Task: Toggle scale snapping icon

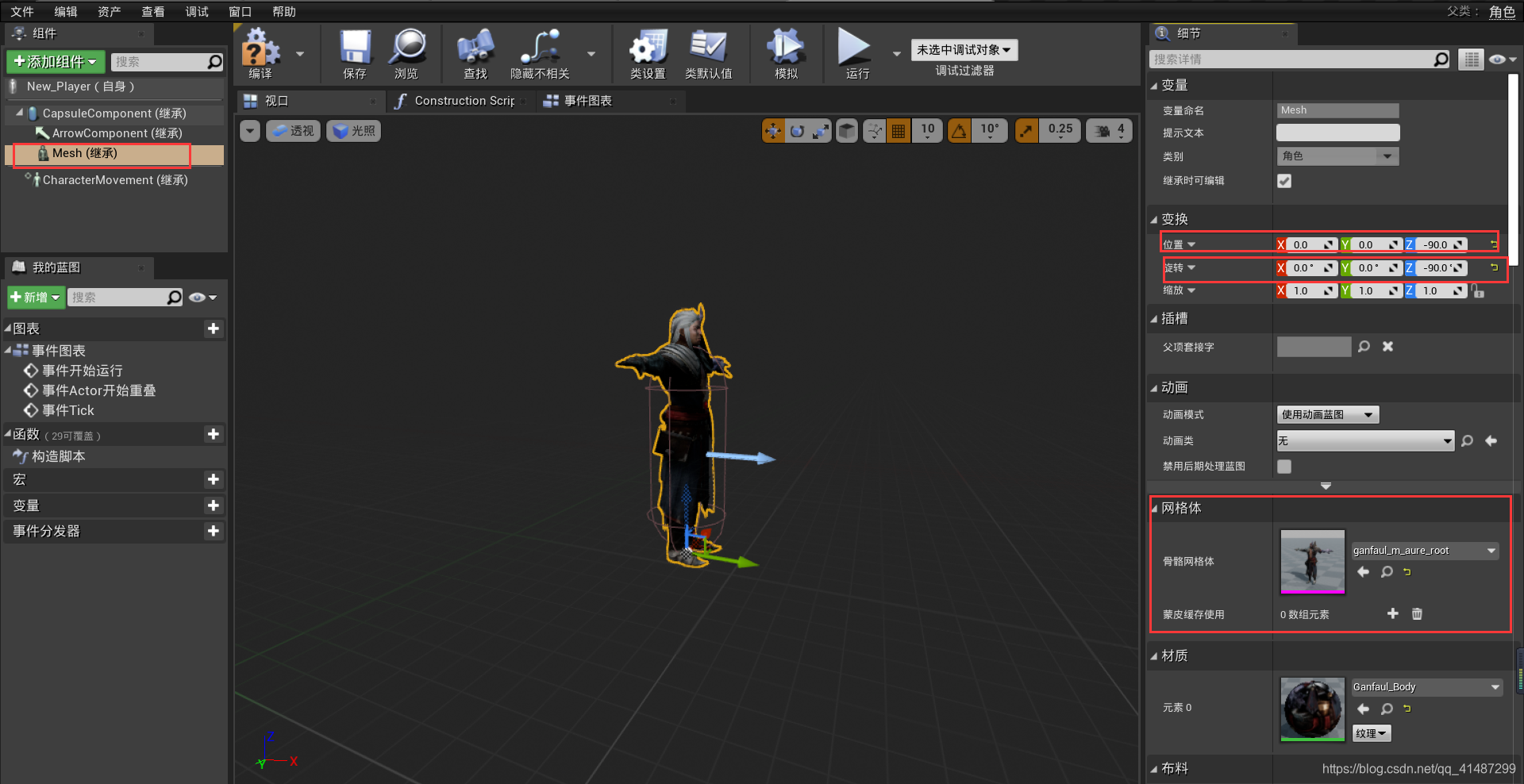Action: point(1026,131)
